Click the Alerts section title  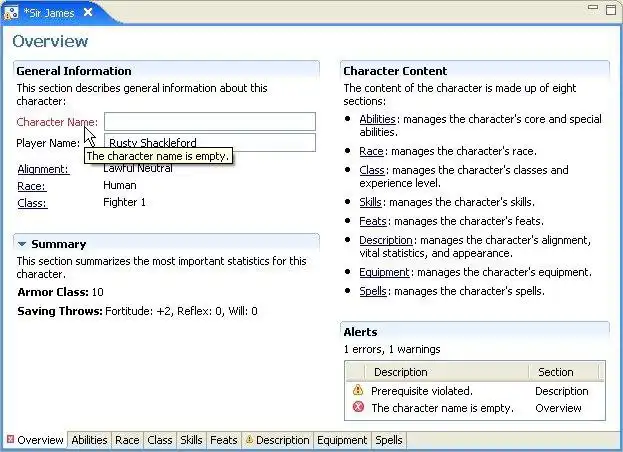(x=360, y=332)
